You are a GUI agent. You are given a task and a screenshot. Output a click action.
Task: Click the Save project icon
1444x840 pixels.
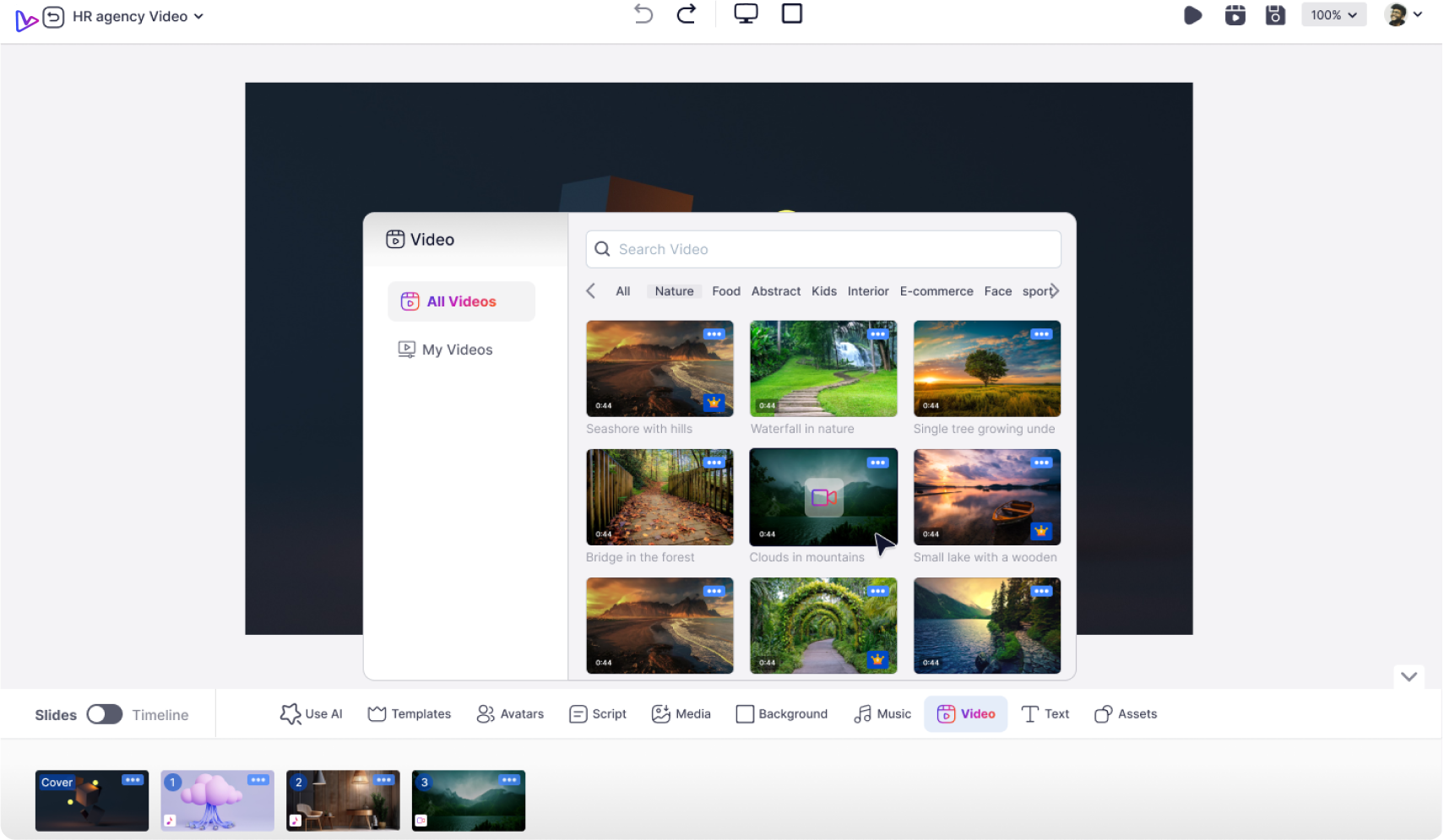(1275, 14)
